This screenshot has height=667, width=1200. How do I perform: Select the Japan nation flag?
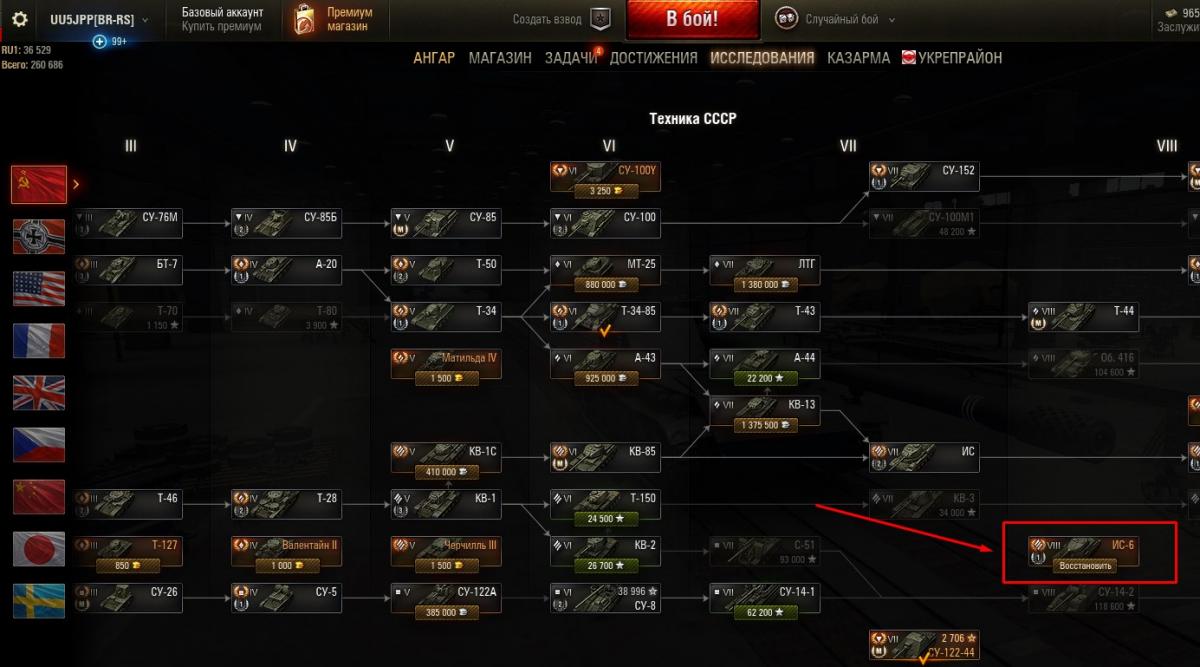click(39, 549)
